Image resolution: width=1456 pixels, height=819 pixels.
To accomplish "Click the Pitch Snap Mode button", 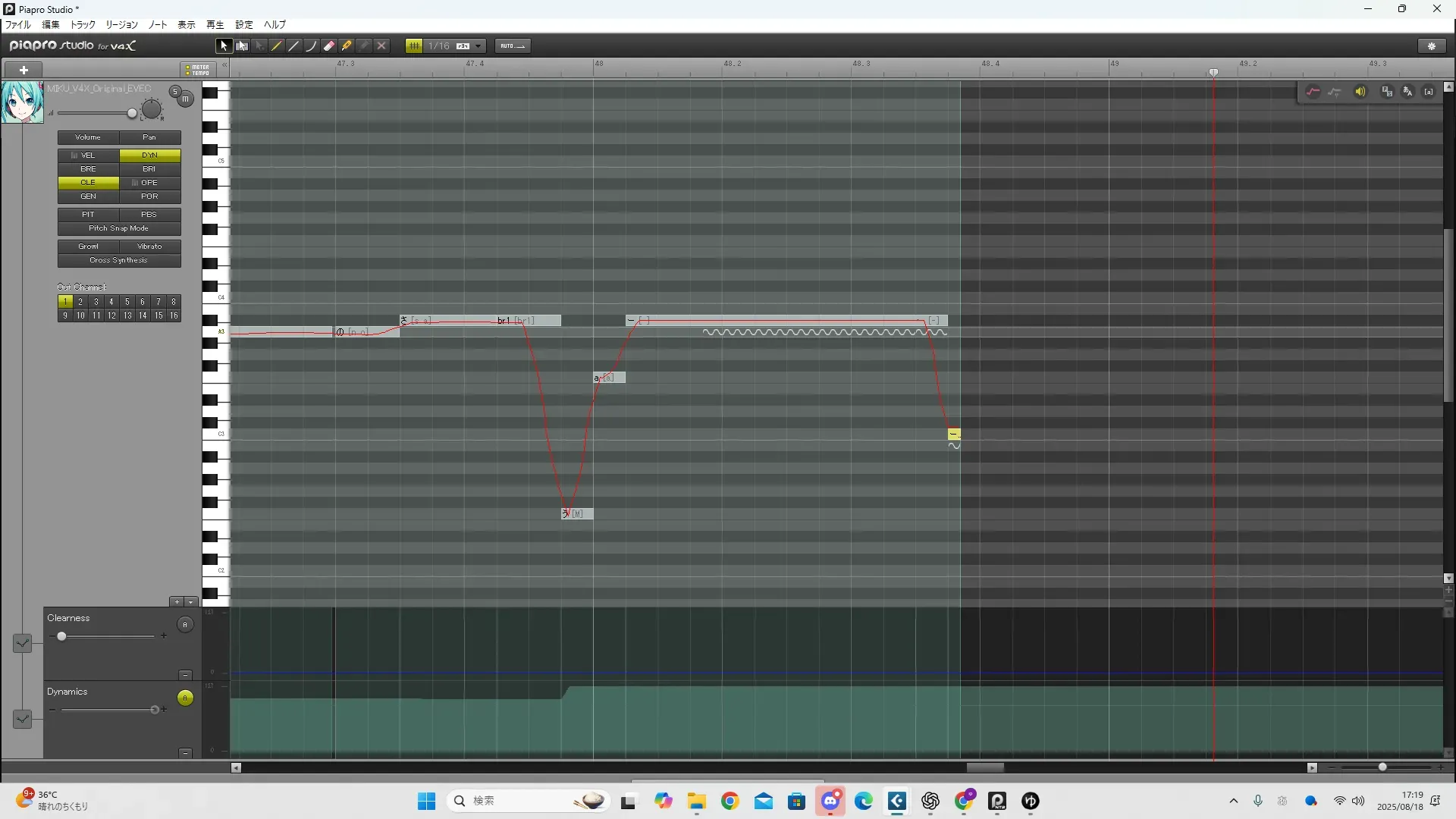I will click(x=119, y=228).
